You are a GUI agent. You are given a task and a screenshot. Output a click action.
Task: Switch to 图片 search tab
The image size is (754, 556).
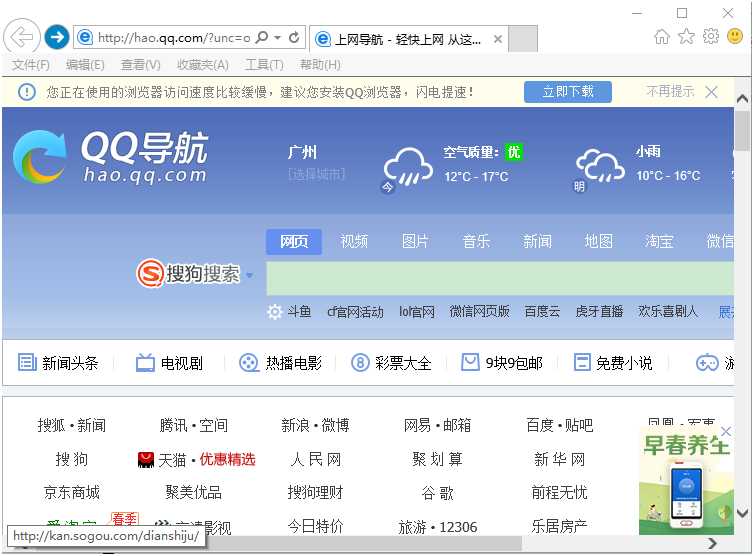tap(415, 241)
